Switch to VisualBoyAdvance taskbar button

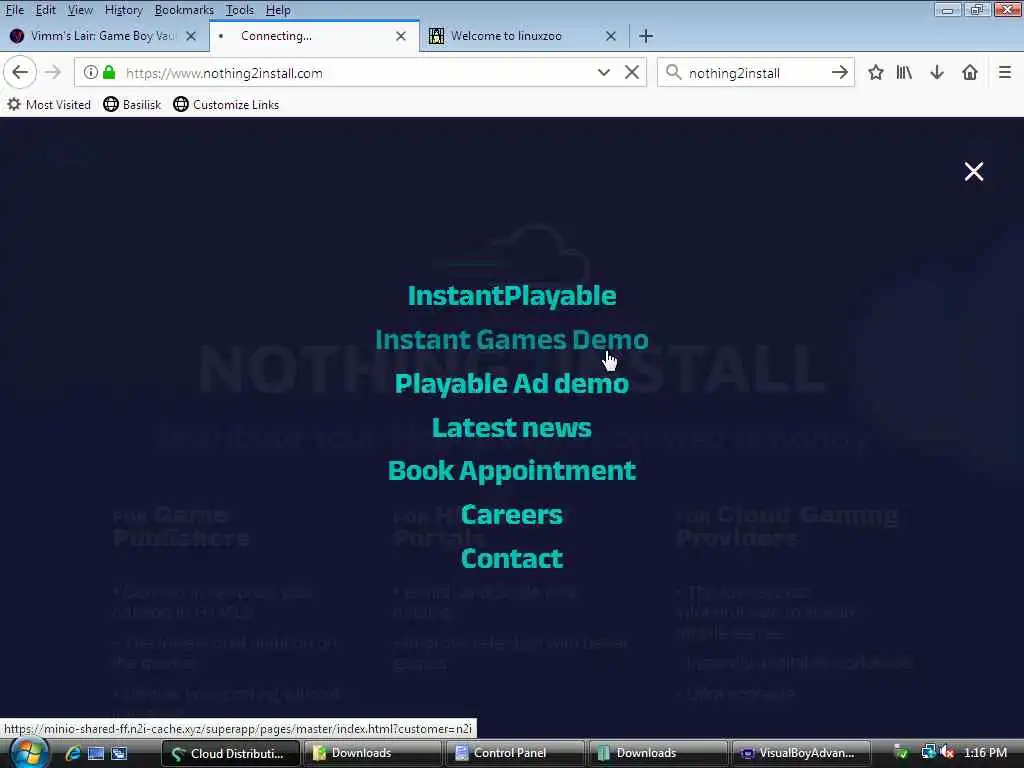[800, 753]
